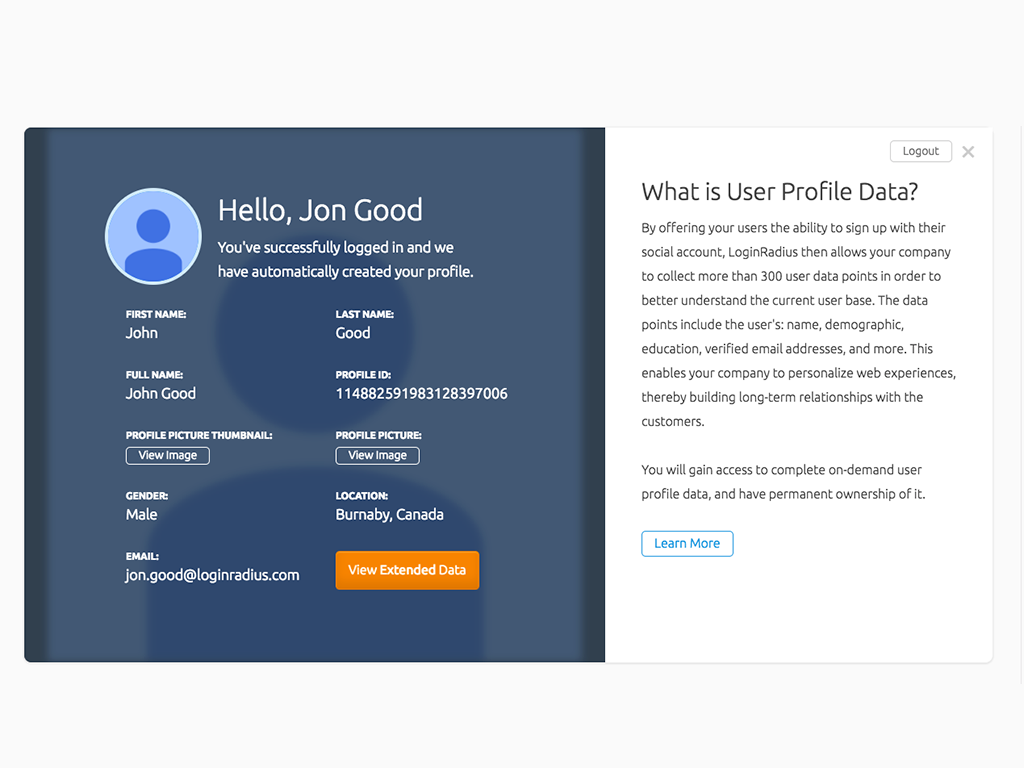Image resolution: width=1024 pixels, height=768 pixels.
Task: Click the Hello, Jon Good heading
Action: pyautogui.click(x=320, y=210)
